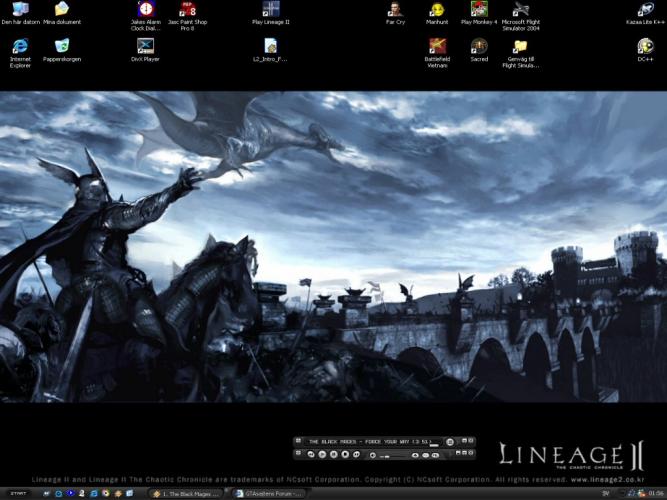Launch the DC++ desktop icon
Viewport: 667px width, 500px height.
coord(645,46)
